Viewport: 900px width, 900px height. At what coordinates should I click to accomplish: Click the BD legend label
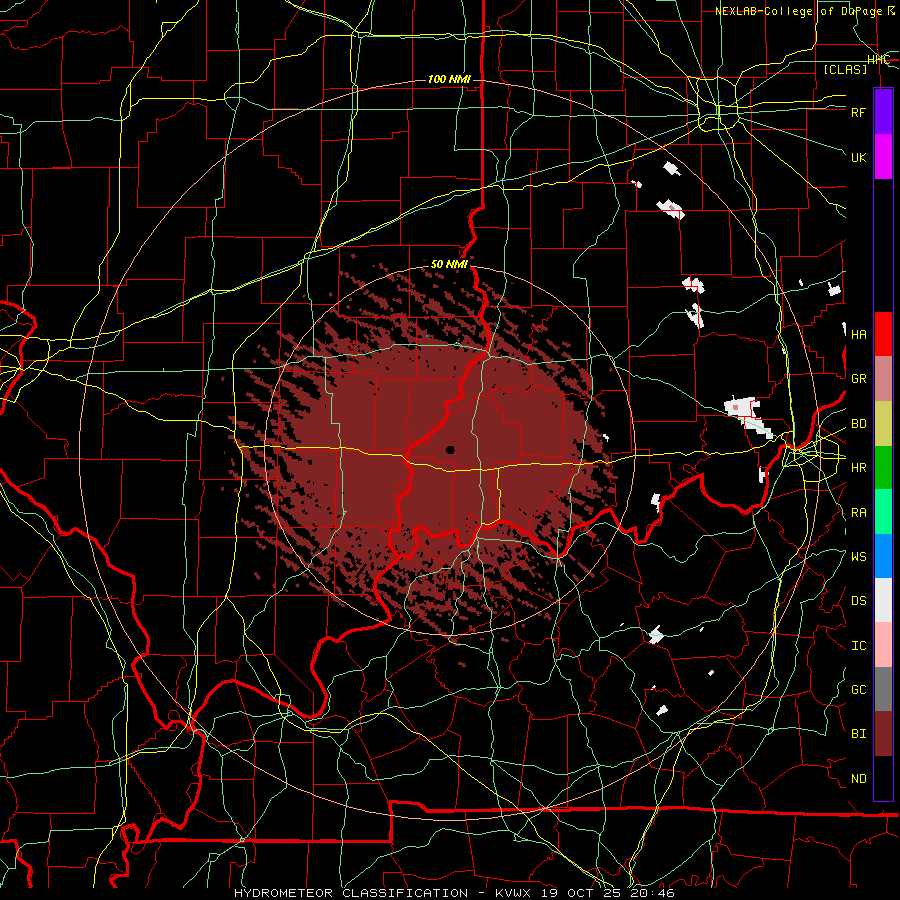[859, 424]
